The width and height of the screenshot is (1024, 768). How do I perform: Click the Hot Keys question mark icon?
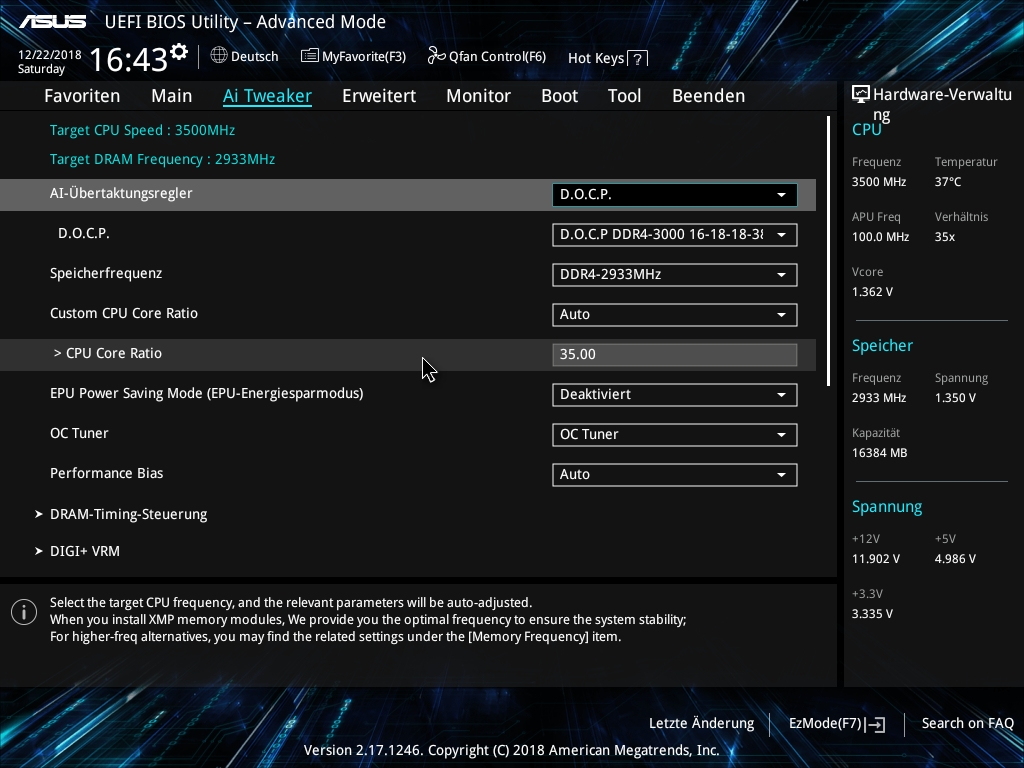pyautogui.click(x=637, y=58)
